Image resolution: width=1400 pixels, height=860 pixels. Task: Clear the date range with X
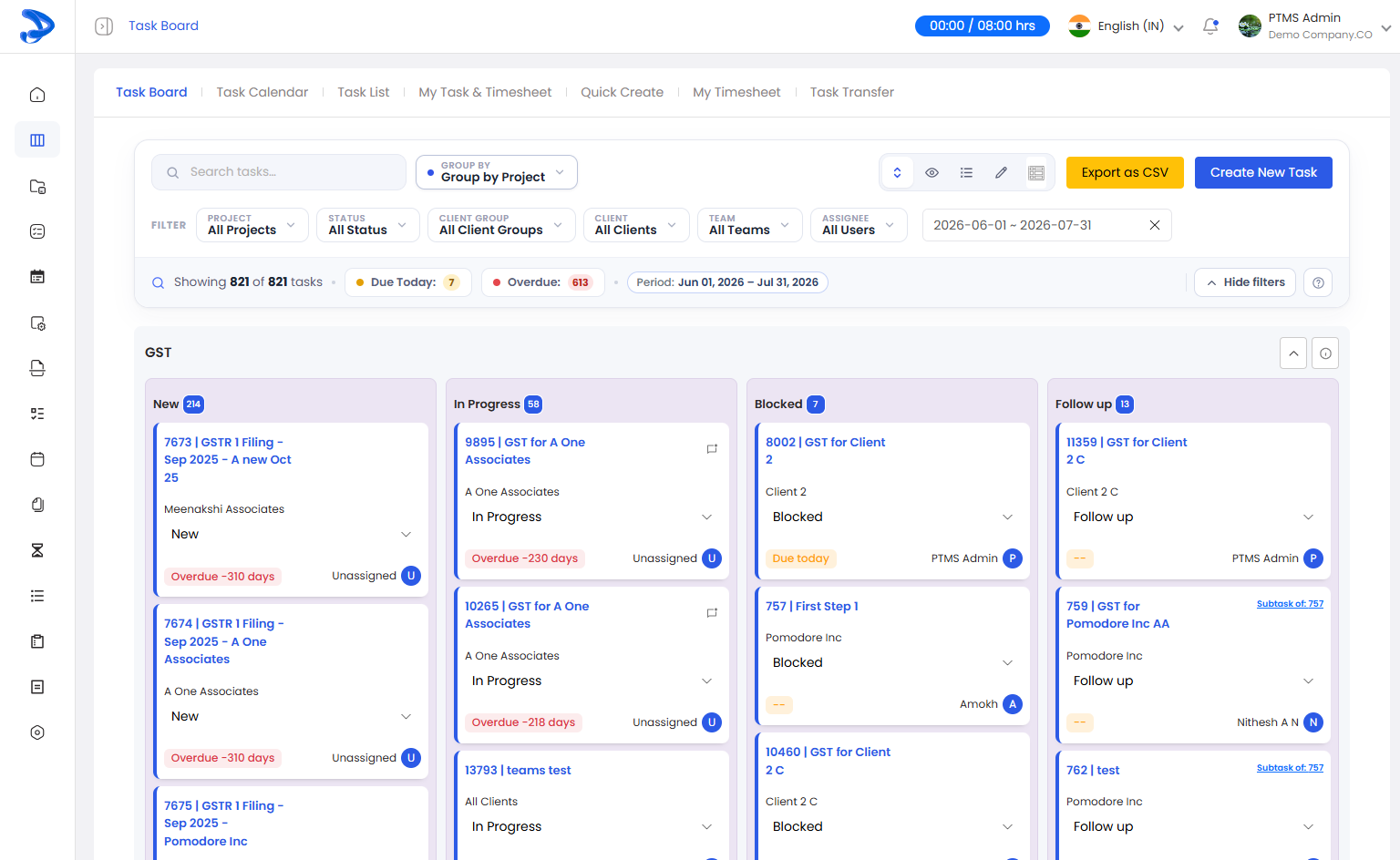[1155, 225]
